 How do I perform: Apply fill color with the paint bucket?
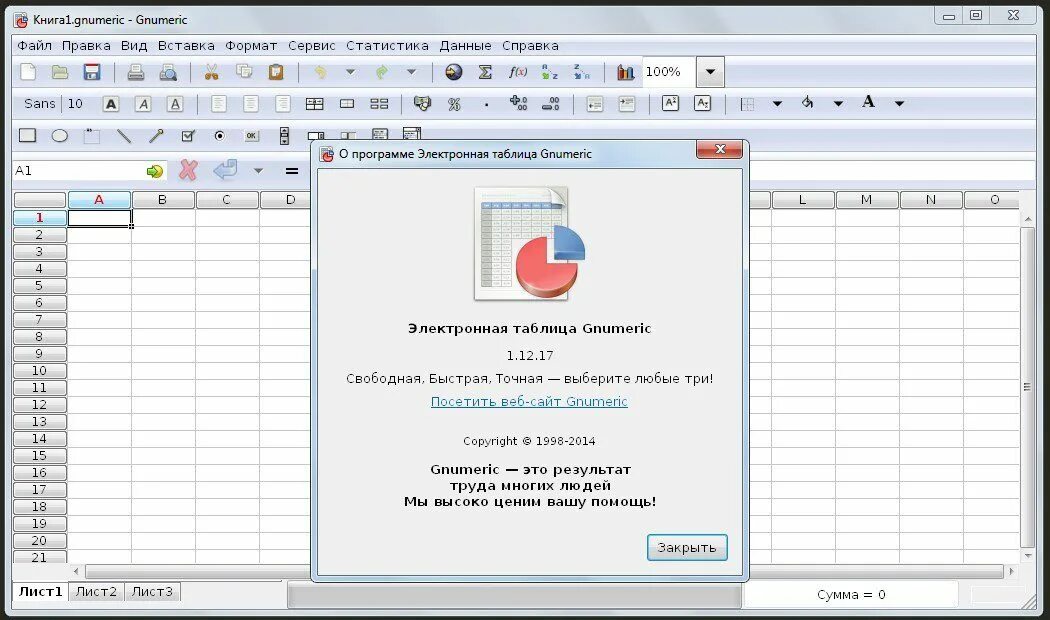pos(808,103)
